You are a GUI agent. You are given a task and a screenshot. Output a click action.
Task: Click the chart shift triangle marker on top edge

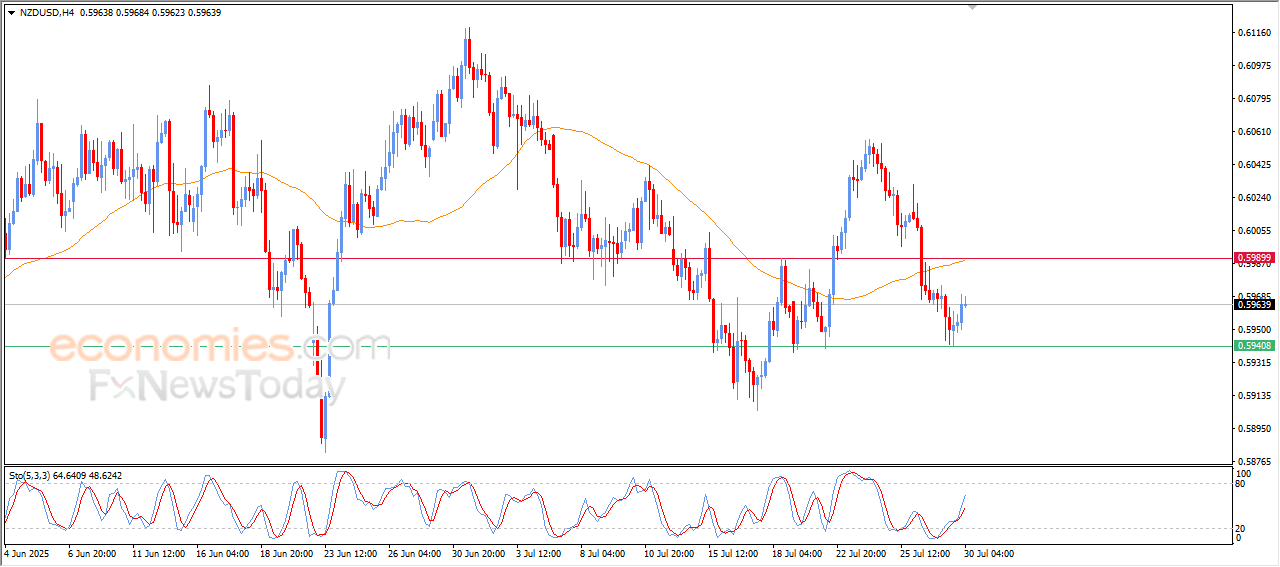tap(971, 7)
